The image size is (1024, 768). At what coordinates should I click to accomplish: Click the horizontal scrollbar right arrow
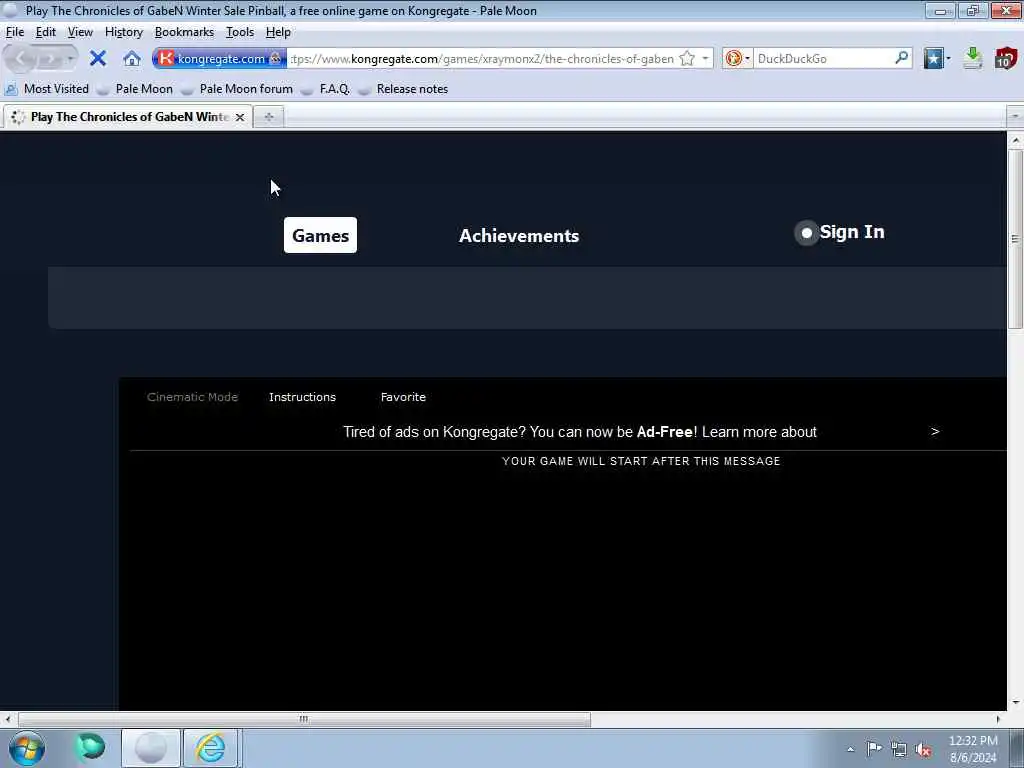tap(999, 719)
